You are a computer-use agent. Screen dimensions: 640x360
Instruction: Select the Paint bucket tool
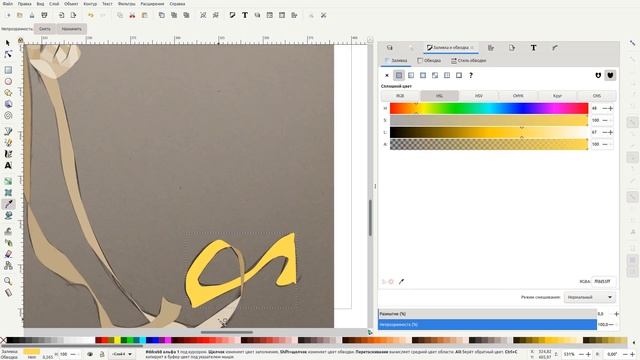pyautogui.click(x=8, y=216)
